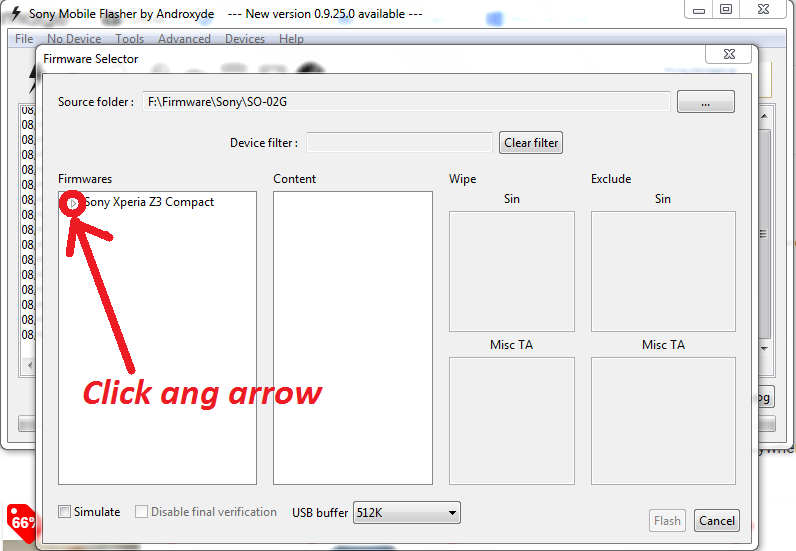Click the Flasher lightning title bar icon
The height and width of the screenshot is (551, 796).
click(16, 13)
